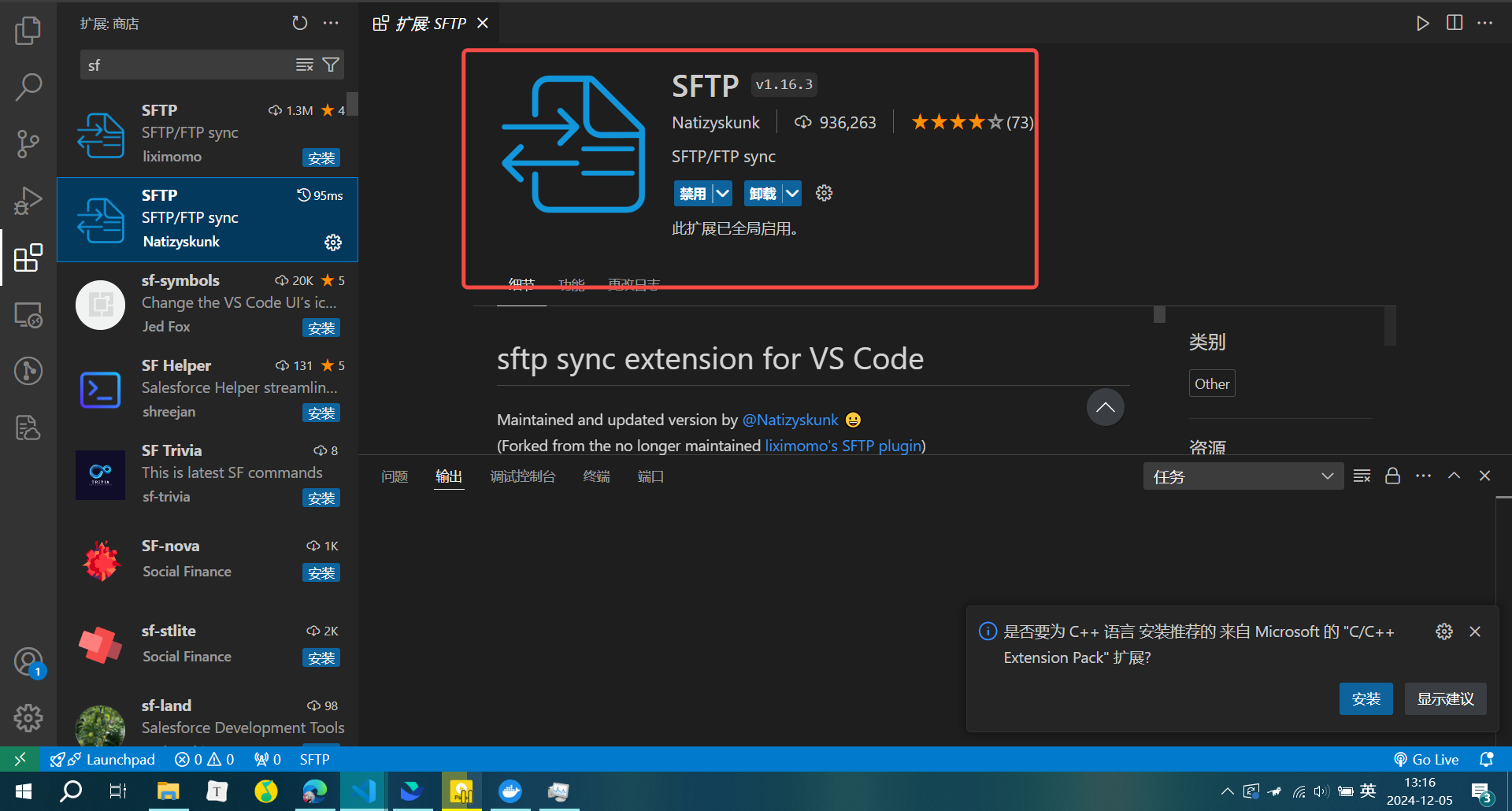Open the Remote Explorer view
This screenshot has height=811, width=1512.
pos(28,315)
